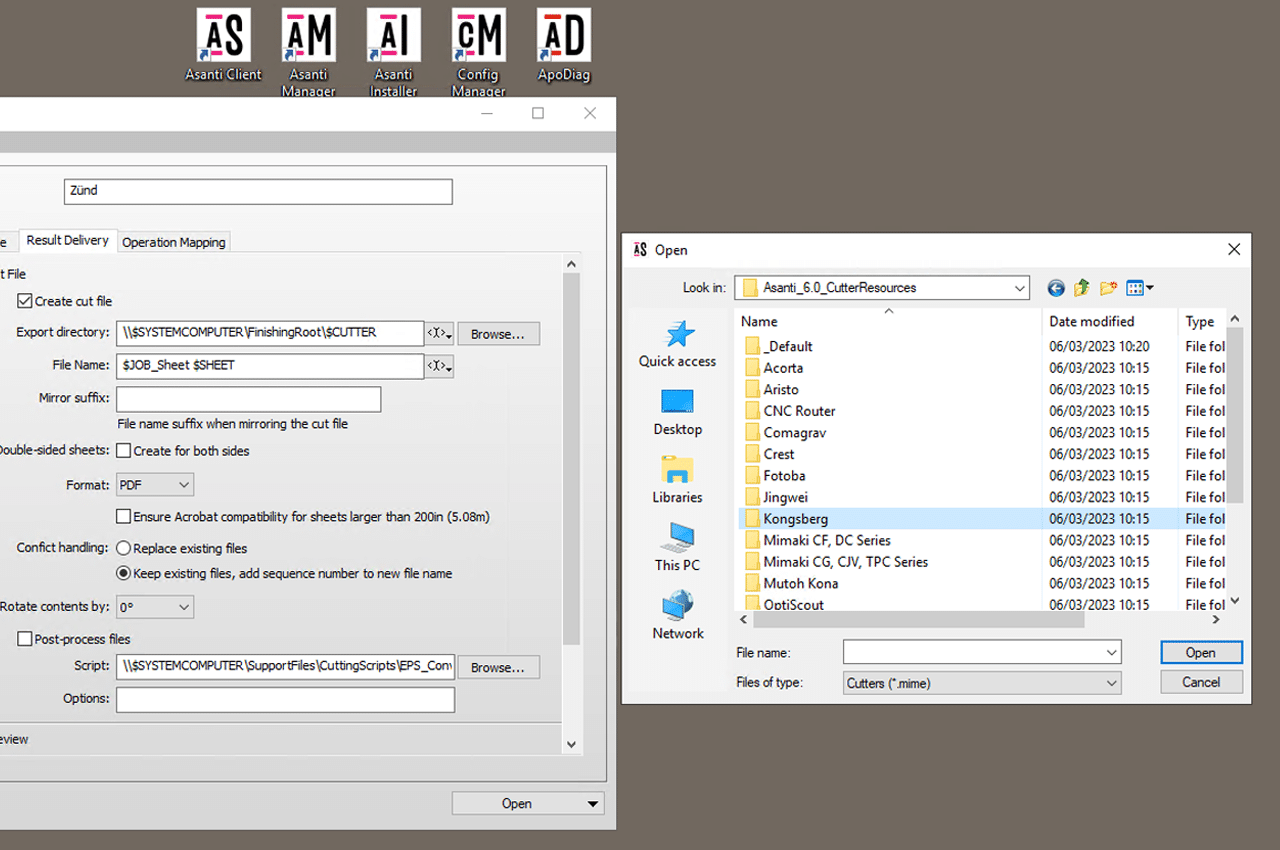This screenshot has width=1280, height=850.
Task: Click the Export directory path field
Action: point(270,333)
